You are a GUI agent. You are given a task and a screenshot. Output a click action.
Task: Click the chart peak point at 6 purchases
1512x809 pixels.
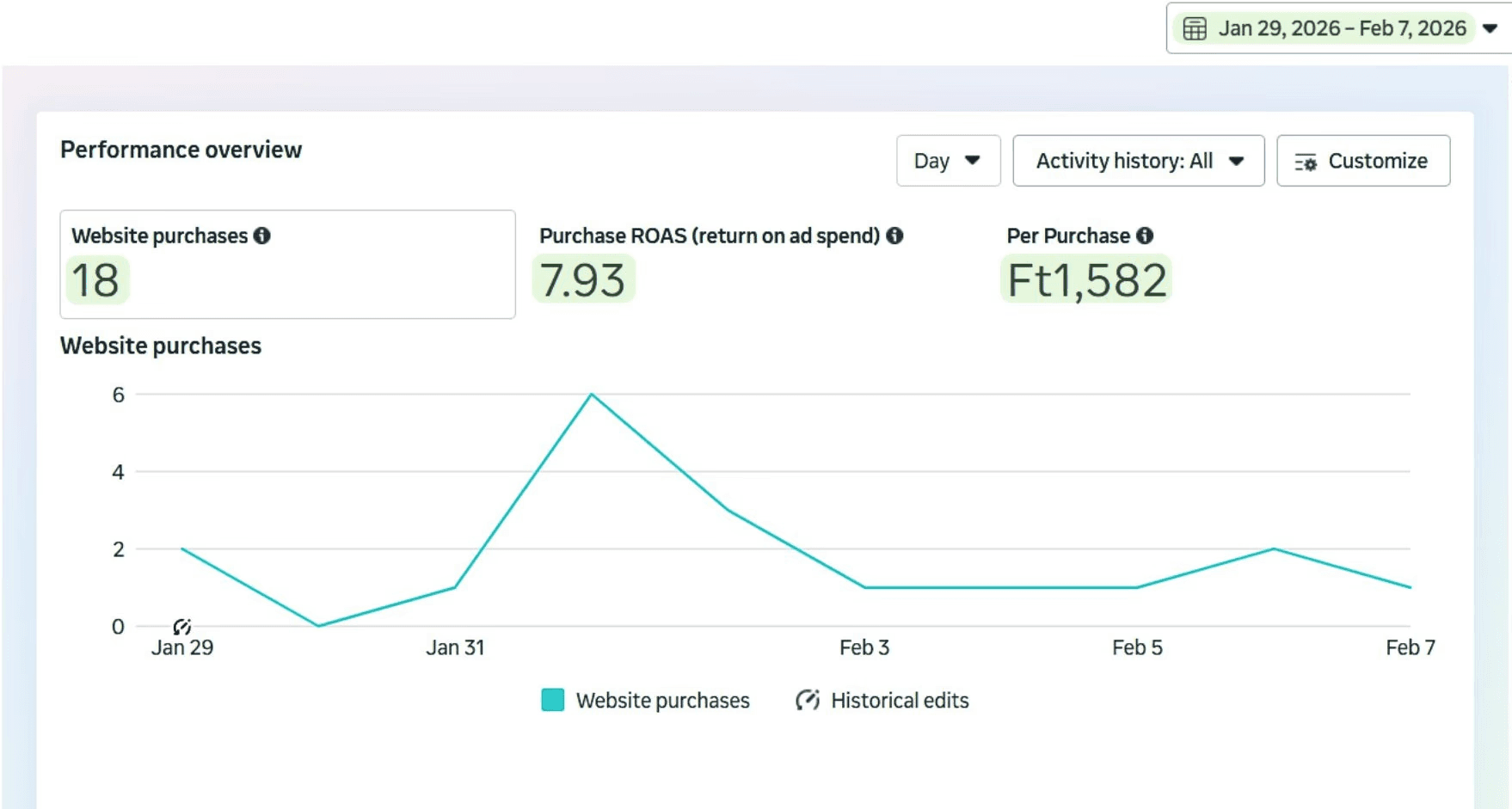click(592, 395)
